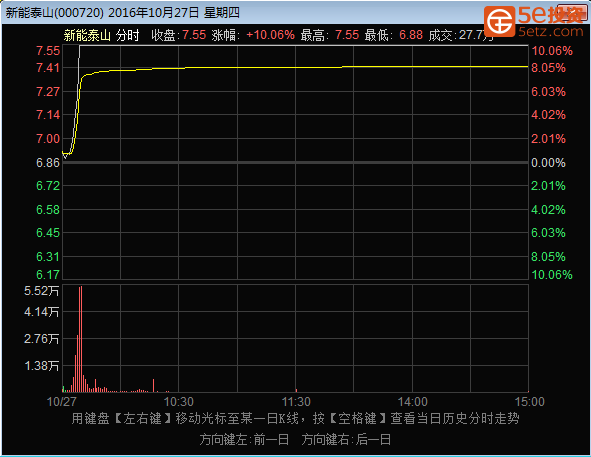Click the 6.72 price axis label
Screen dimensions: 591x457
coord(48,186)
